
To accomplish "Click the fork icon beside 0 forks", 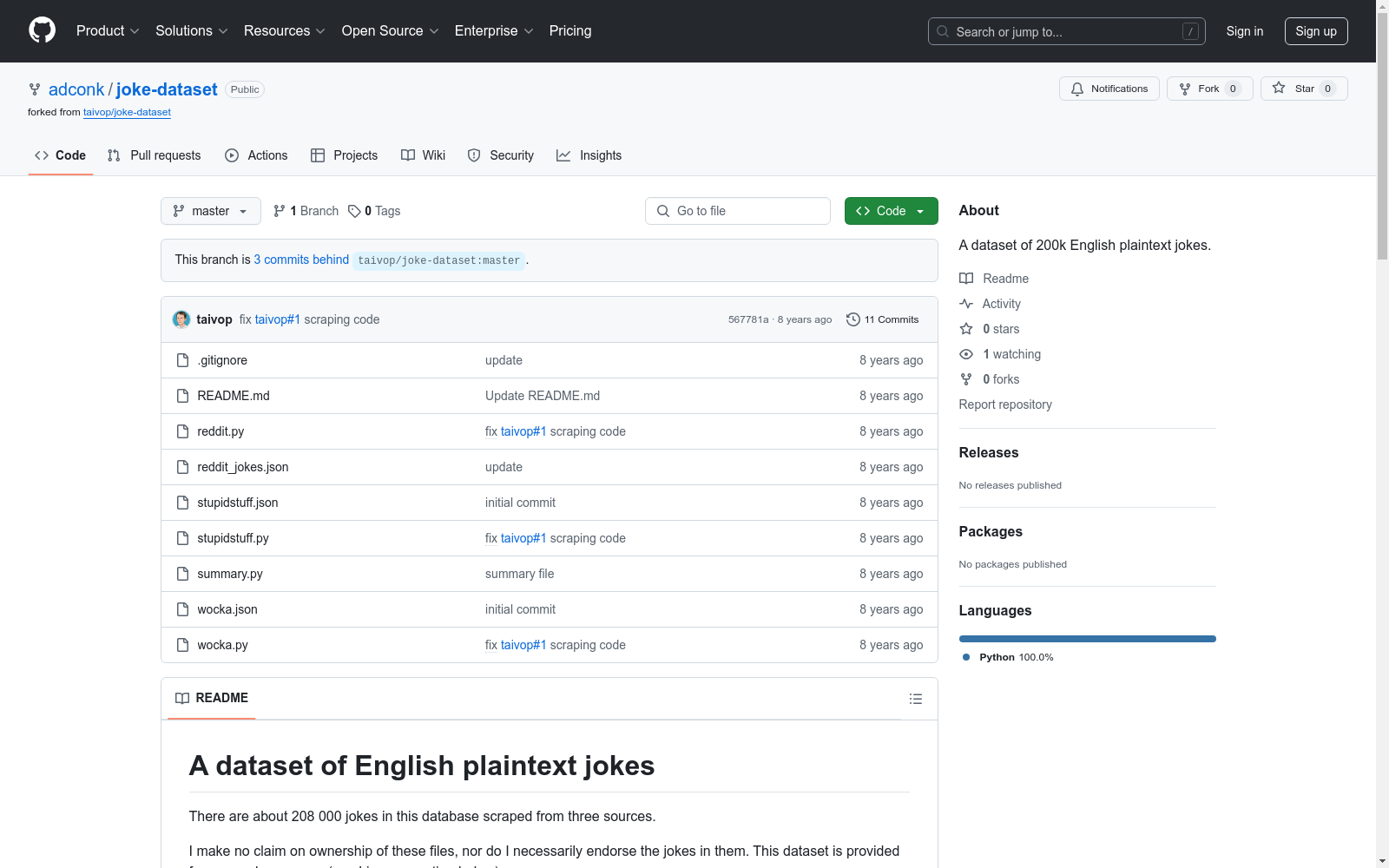I will 966,379.
